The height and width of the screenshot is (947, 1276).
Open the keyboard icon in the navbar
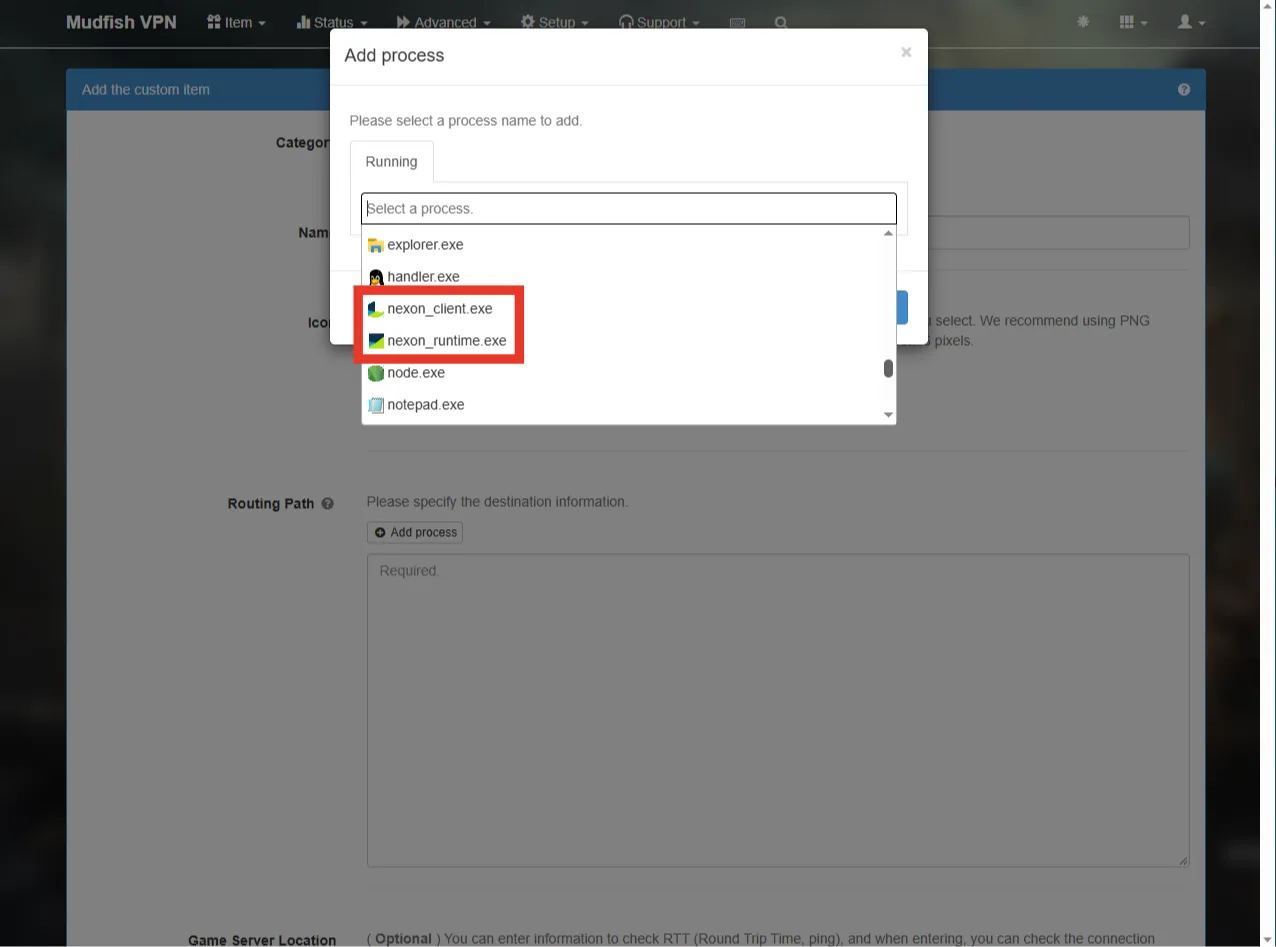click(737, 23)
